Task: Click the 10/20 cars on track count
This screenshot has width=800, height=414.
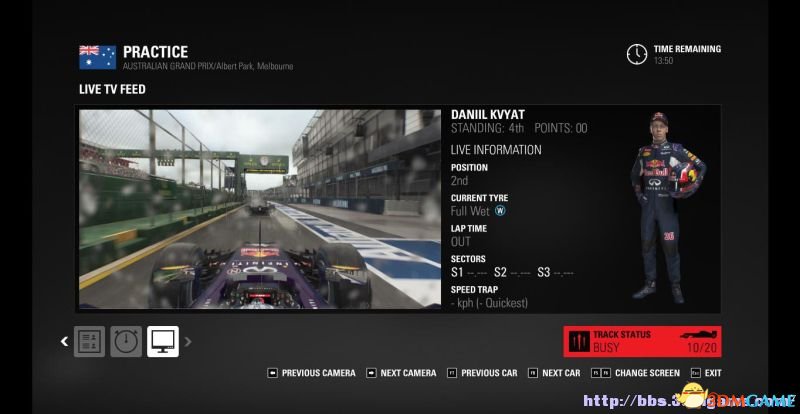Action: click(x=702, y=348)
